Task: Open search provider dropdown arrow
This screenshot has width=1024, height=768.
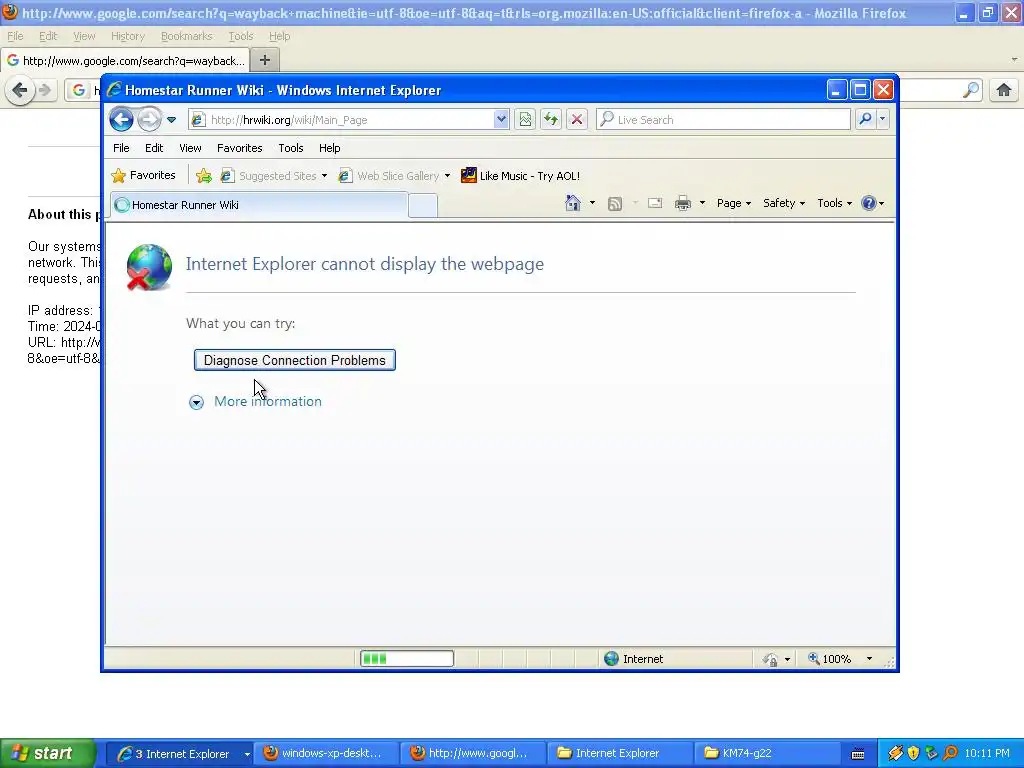Action: (882, 119)
